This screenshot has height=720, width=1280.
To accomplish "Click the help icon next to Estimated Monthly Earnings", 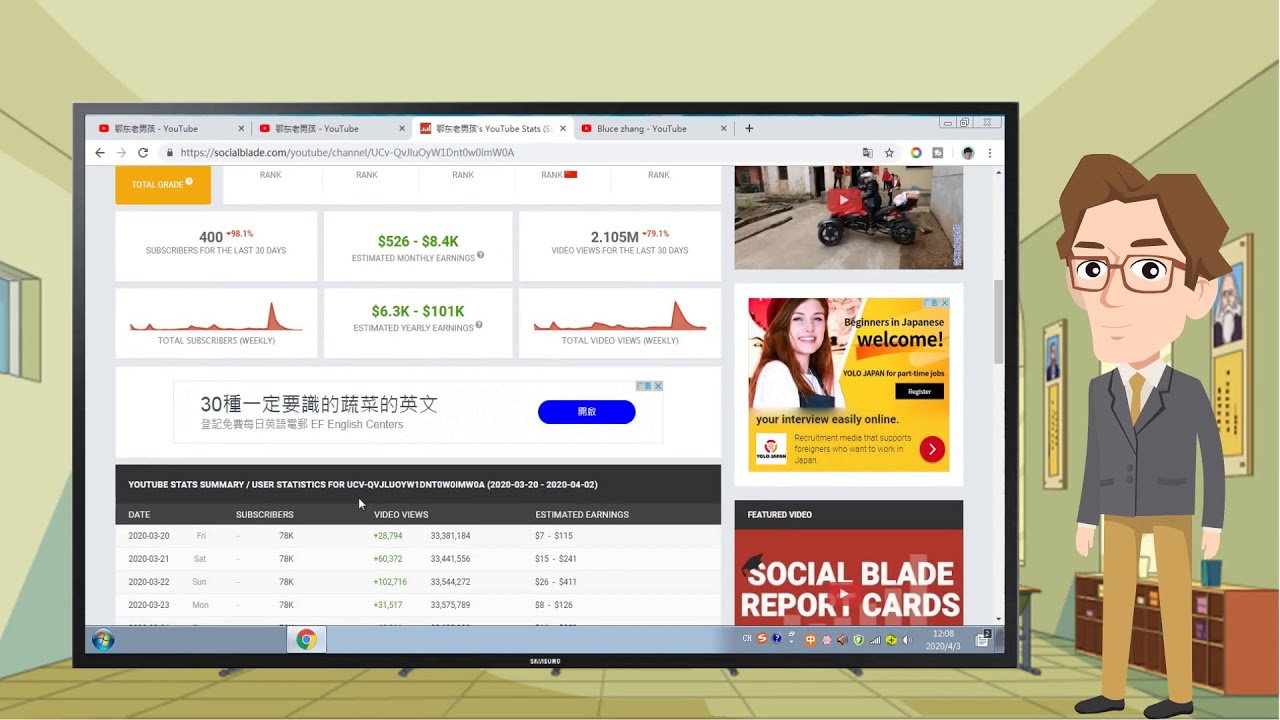I will (480, 255).
